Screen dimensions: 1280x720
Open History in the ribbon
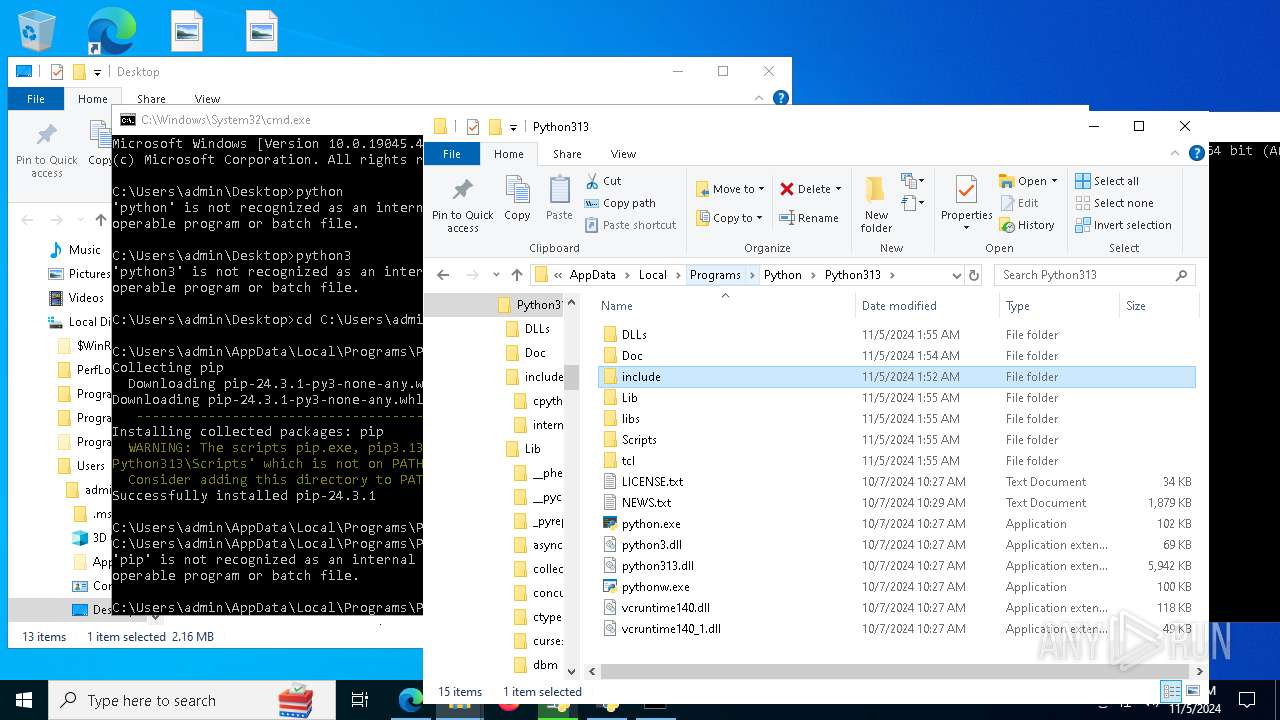tap(1027, 225)
